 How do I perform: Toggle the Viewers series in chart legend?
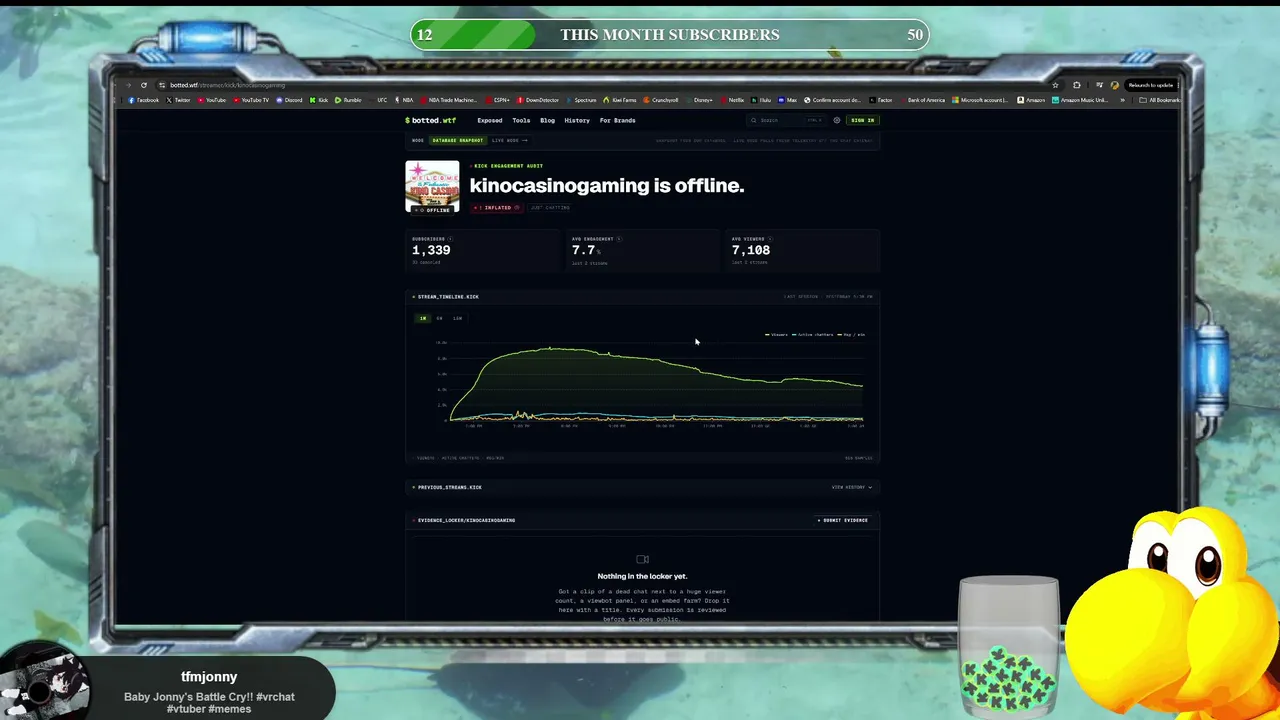click(777, 334)
